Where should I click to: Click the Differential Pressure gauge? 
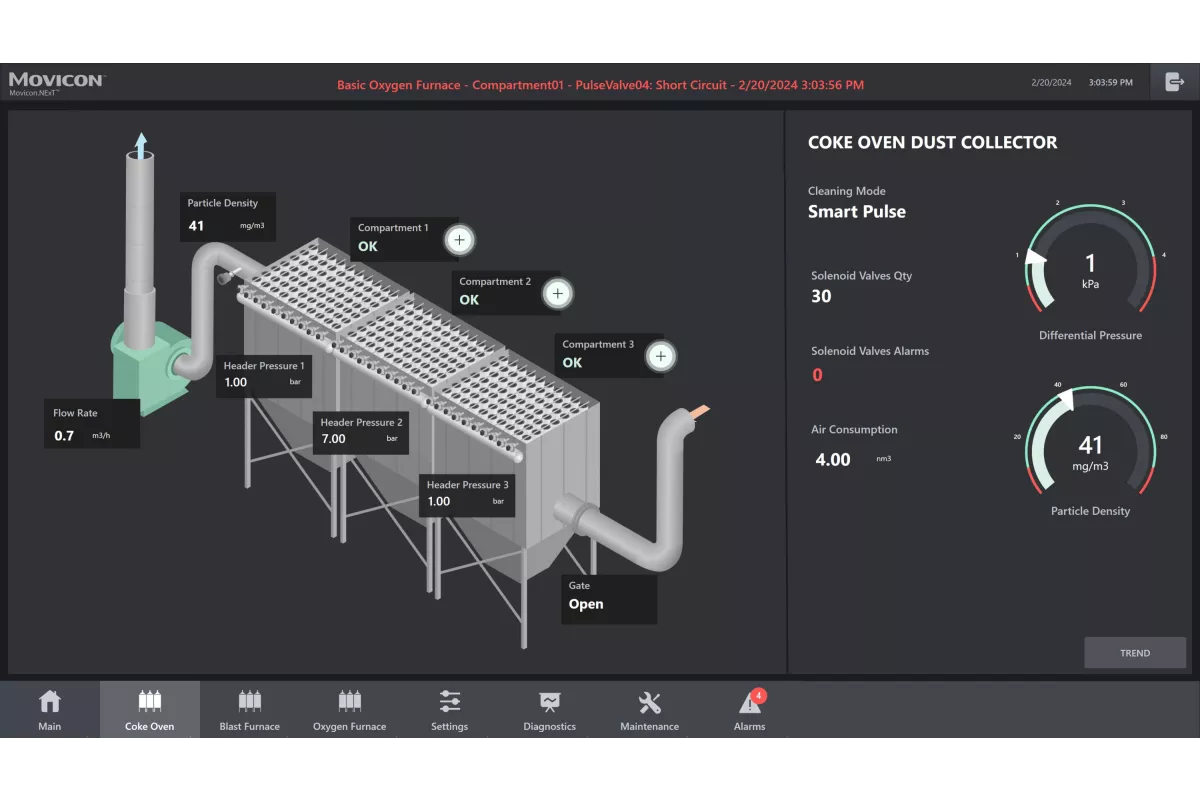pyautogui.click(x=1090, y=265)
